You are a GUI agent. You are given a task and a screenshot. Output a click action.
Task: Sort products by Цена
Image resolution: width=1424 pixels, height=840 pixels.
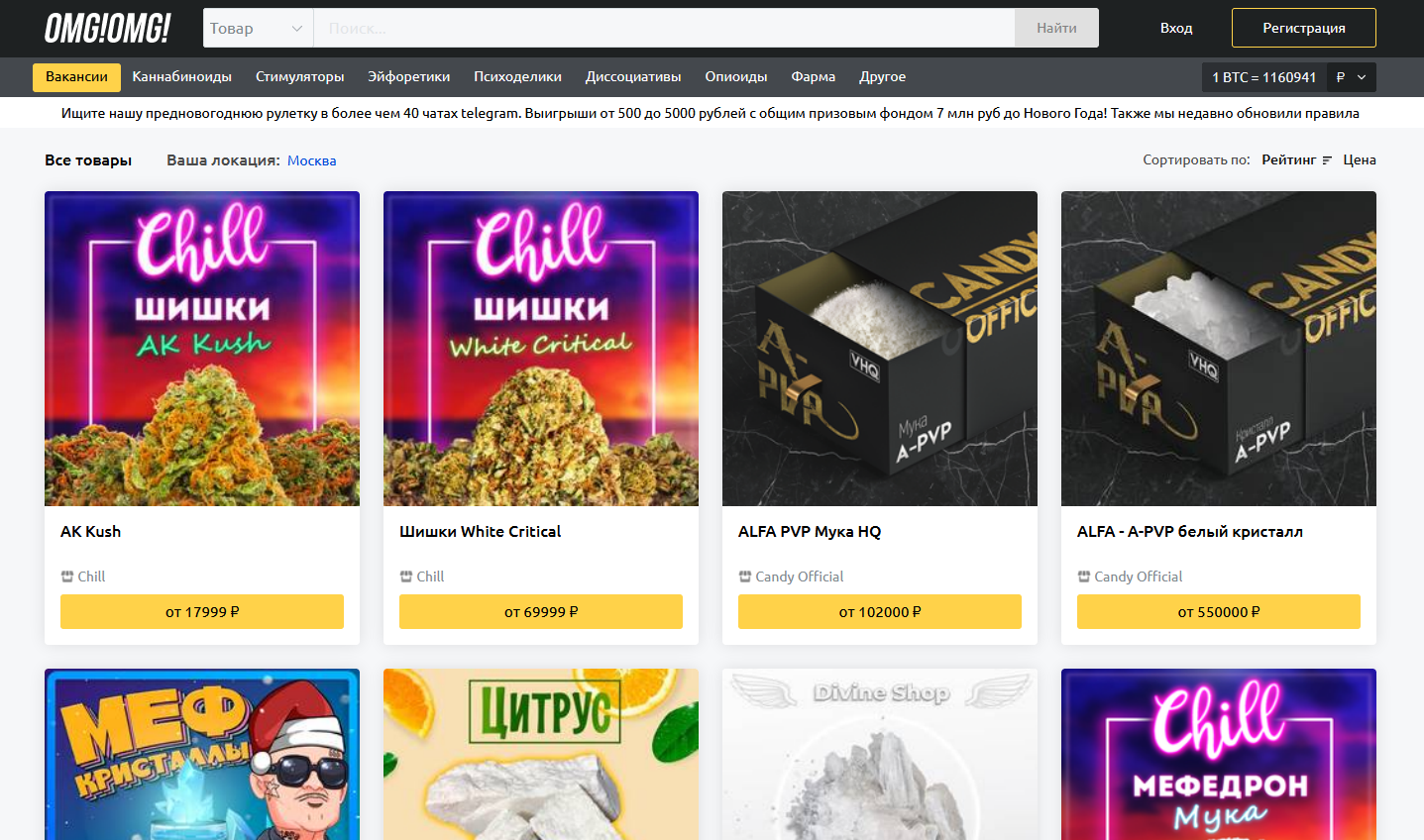tap(1360, 160)
